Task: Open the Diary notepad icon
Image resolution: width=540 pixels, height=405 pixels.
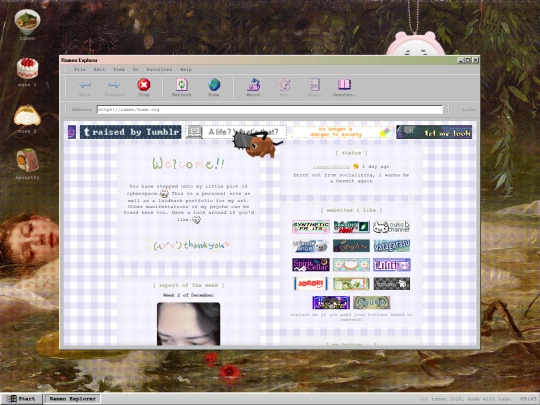Action: [314, 85]
